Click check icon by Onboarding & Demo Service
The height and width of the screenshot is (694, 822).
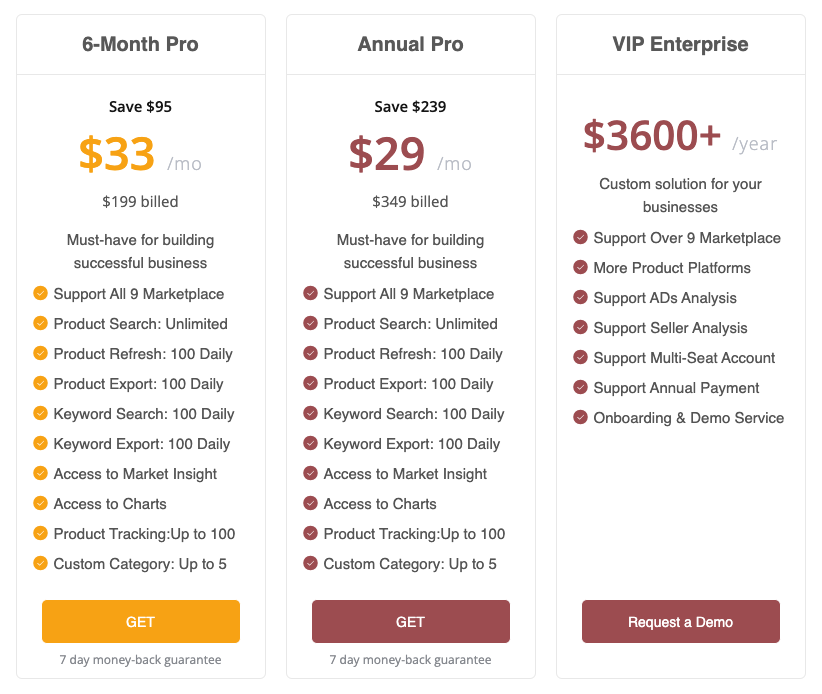pyautogui.click(x=580, y=418)
